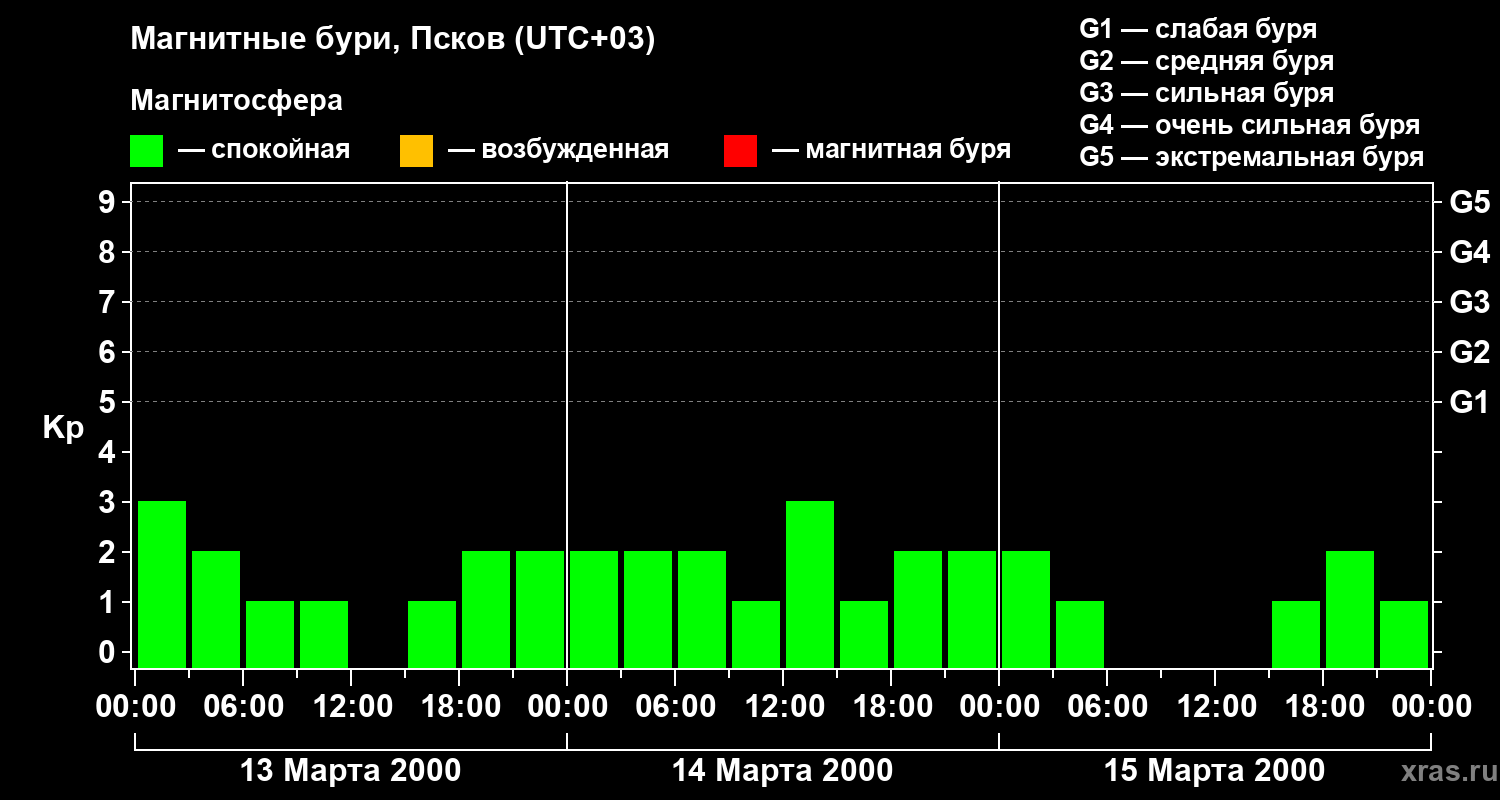Select the "— магнитная буря" legend label
This screenshot has height=800, width=1500.
click(891, 150)
